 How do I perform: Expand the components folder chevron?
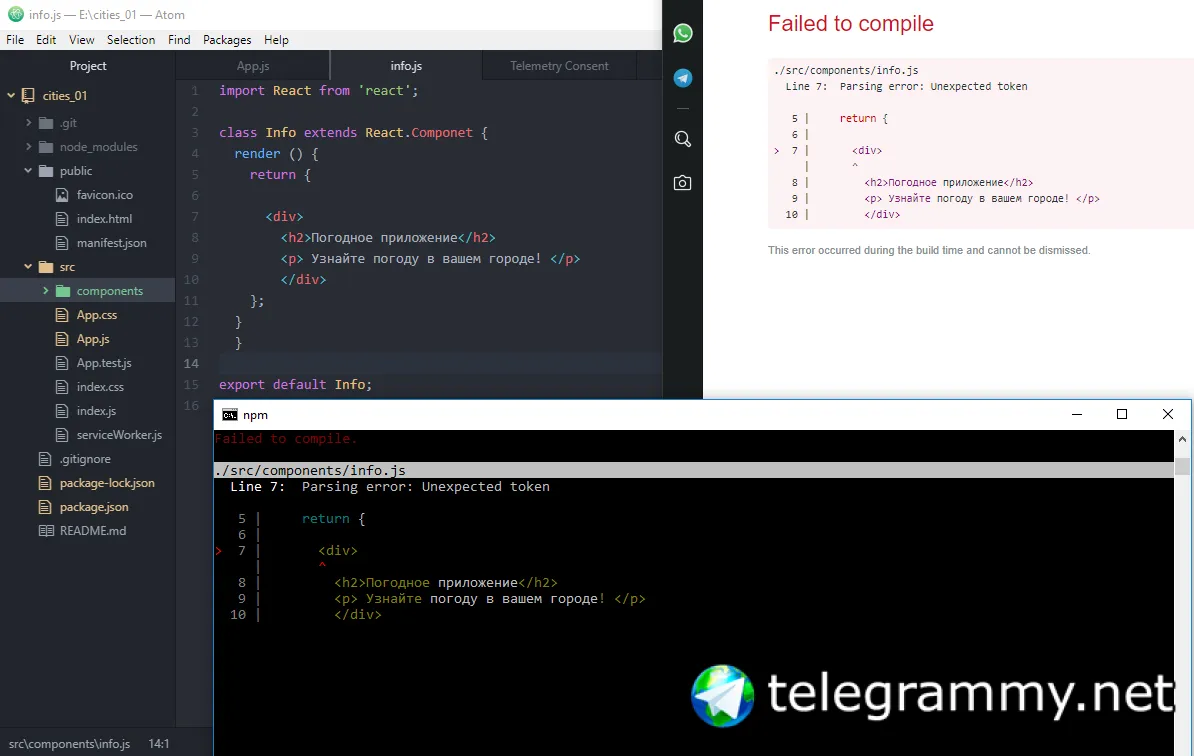(x=45, y=291)
